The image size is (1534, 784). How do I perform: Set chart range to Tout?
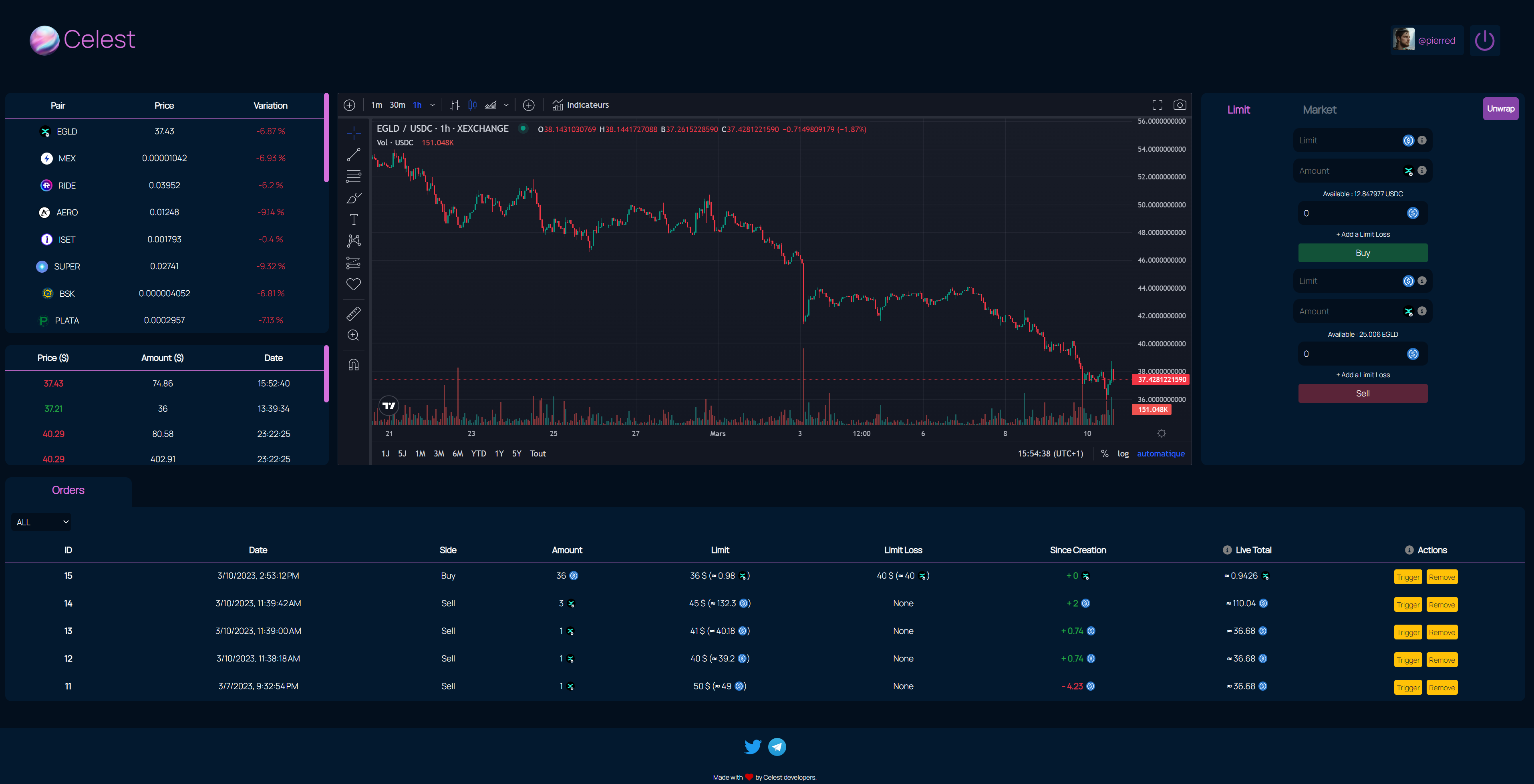pyautogui.click(x=538, y=454)
